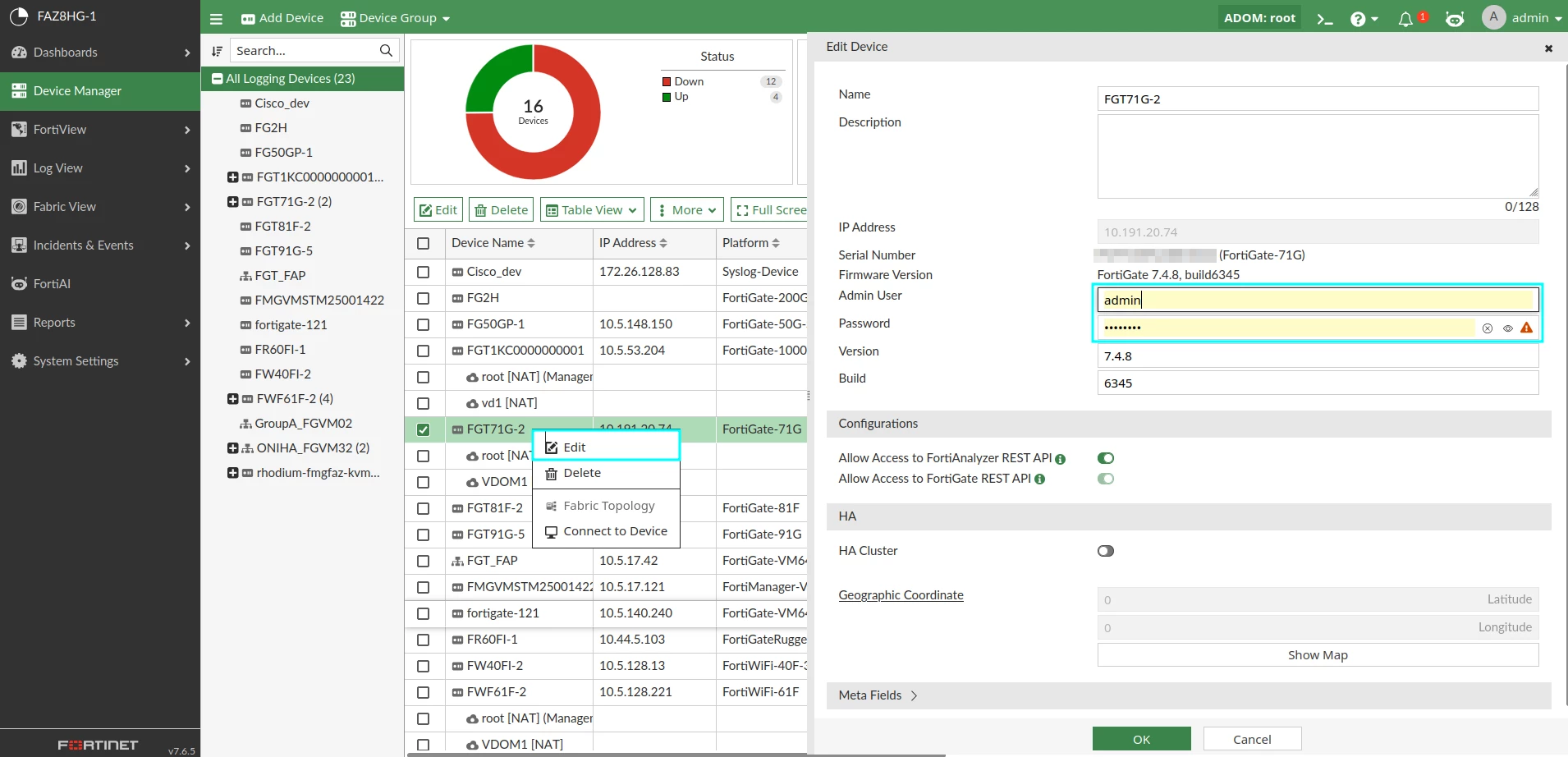Image resolution: width=1568 pixels, height=757 pixels.
Task: Check the fortigate-121 row checkbox
Action: coord(424,613)
